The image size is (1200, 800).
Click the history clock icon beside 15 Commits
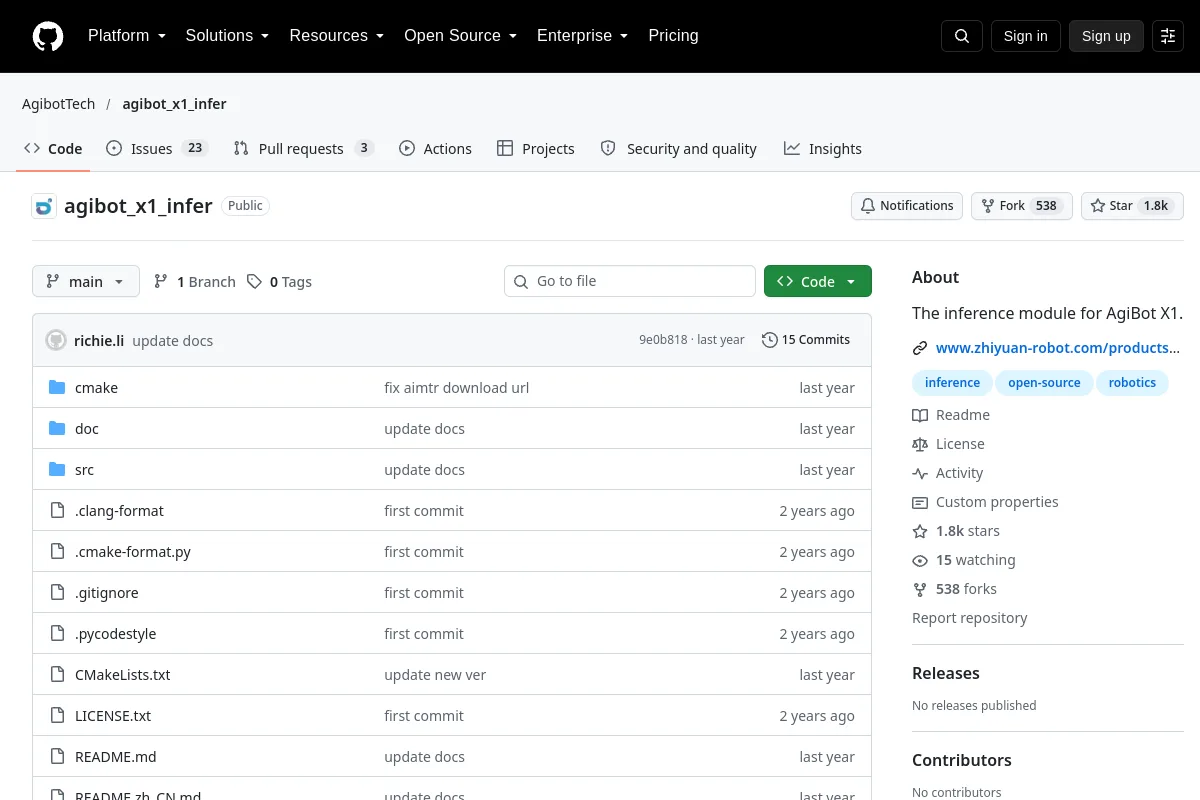769,340
